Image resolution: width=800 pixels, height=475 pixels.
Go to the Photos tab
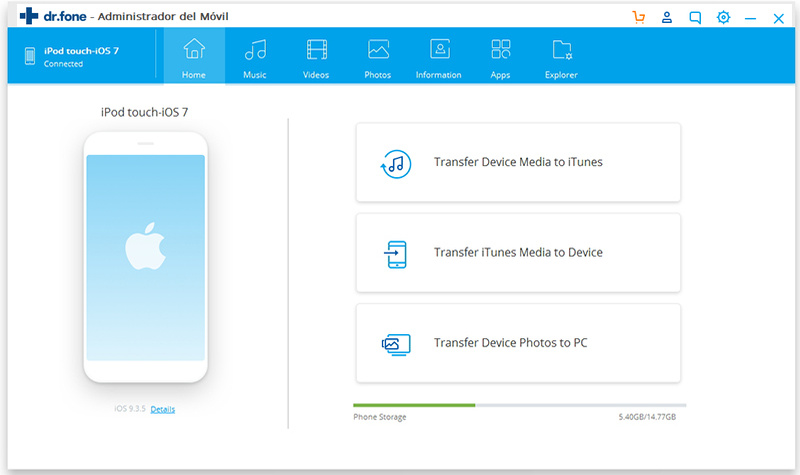pos(378,59)
